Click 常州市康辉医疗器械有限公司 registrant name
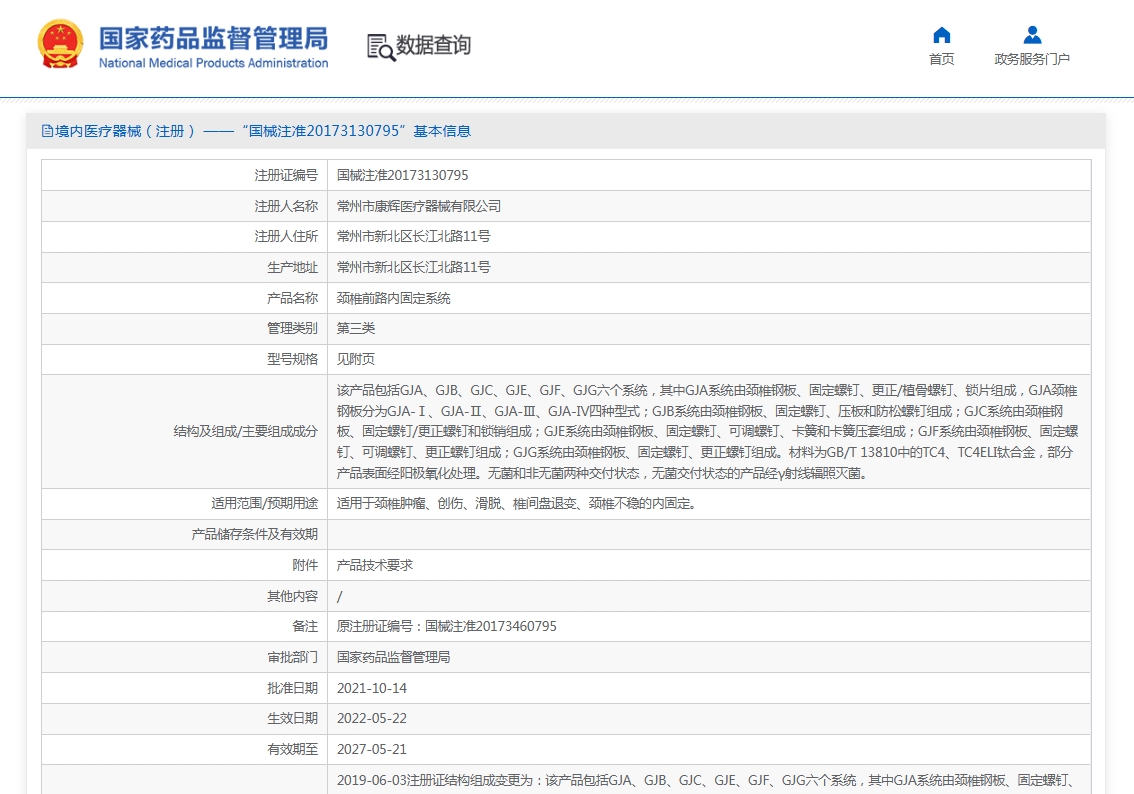Image resolution: width=1134 pixels, height=794 pixels. click(419, 206)
